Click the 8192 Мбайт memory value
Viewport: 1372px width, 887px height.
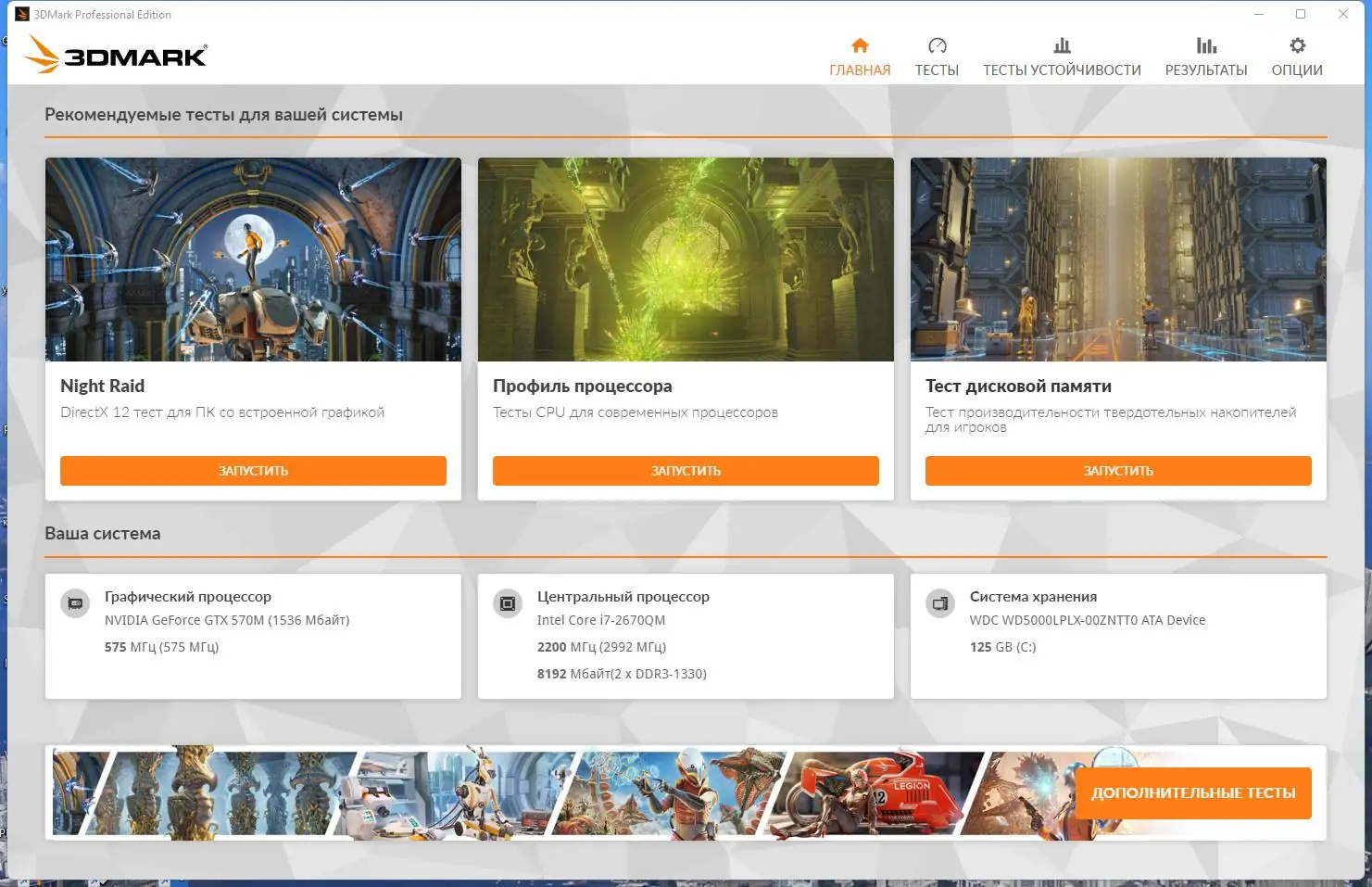point(622,674)
